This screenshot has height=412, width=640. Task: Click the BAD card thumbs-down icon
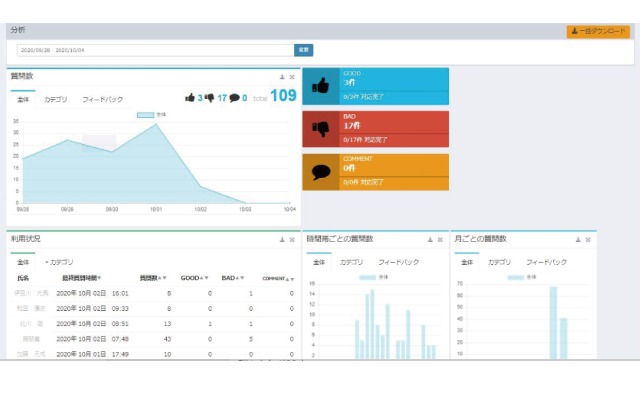pos(321,129)
